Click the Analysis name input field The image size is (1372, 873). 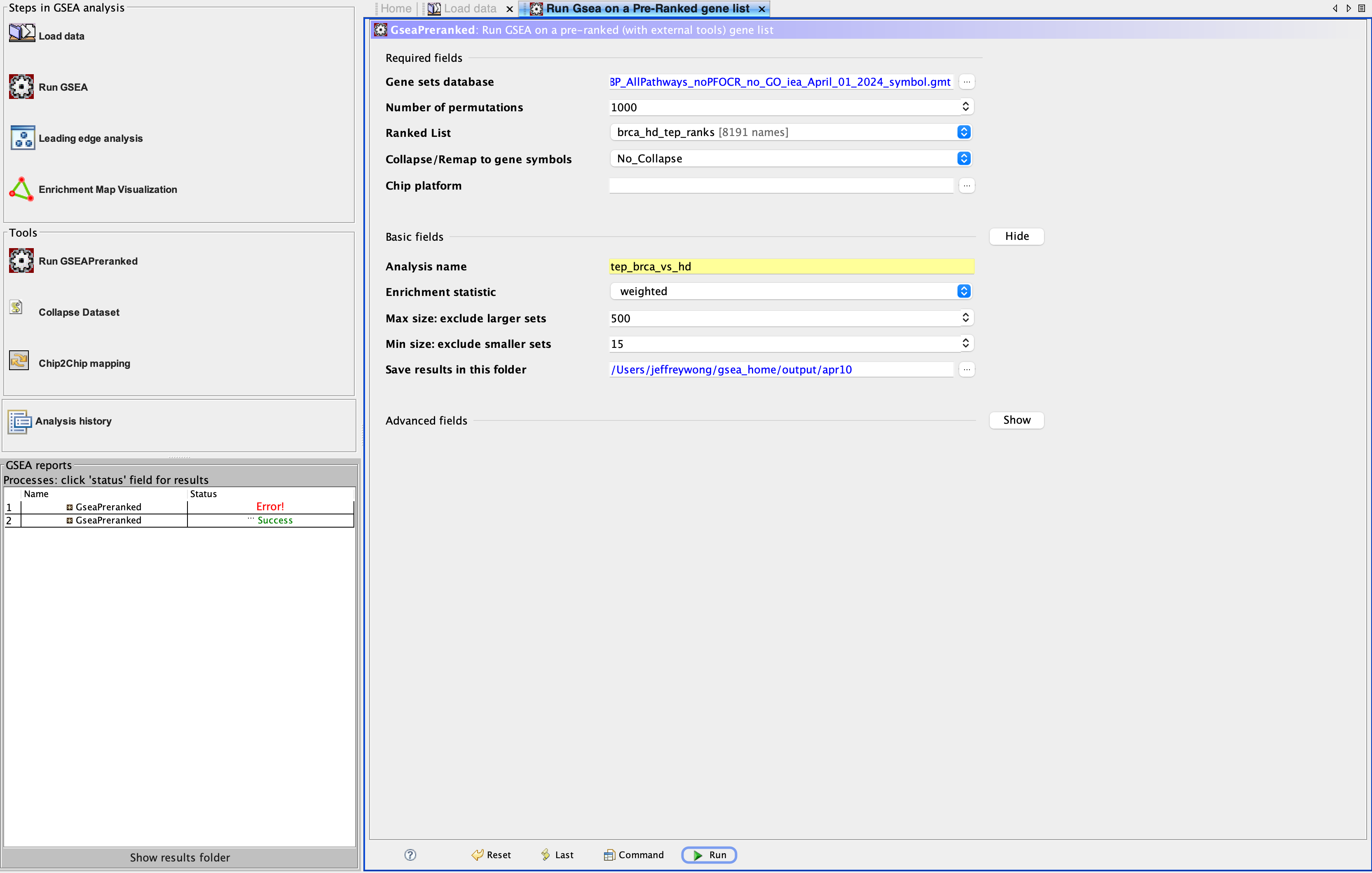791,266
